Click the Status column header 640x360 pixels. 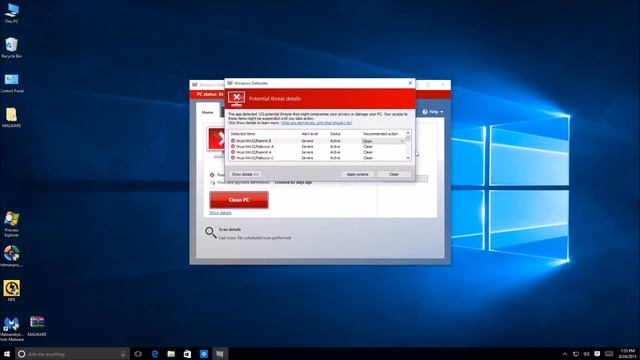click(x=335, y=134)
